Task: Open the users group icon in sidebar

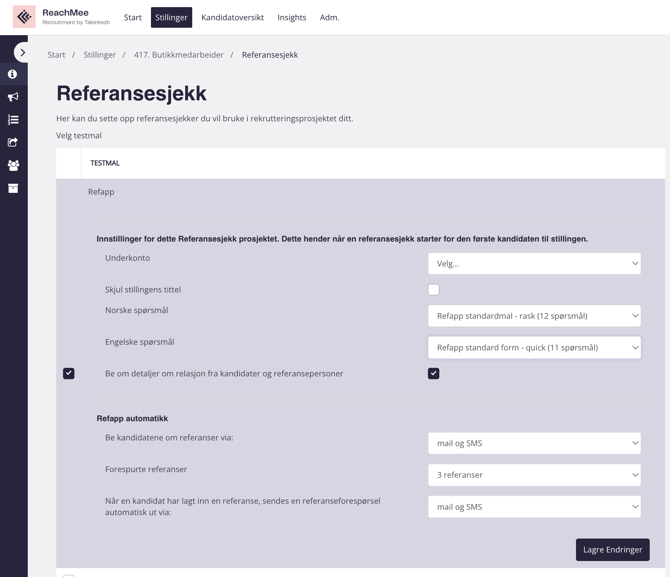Action: coord(13,166)
